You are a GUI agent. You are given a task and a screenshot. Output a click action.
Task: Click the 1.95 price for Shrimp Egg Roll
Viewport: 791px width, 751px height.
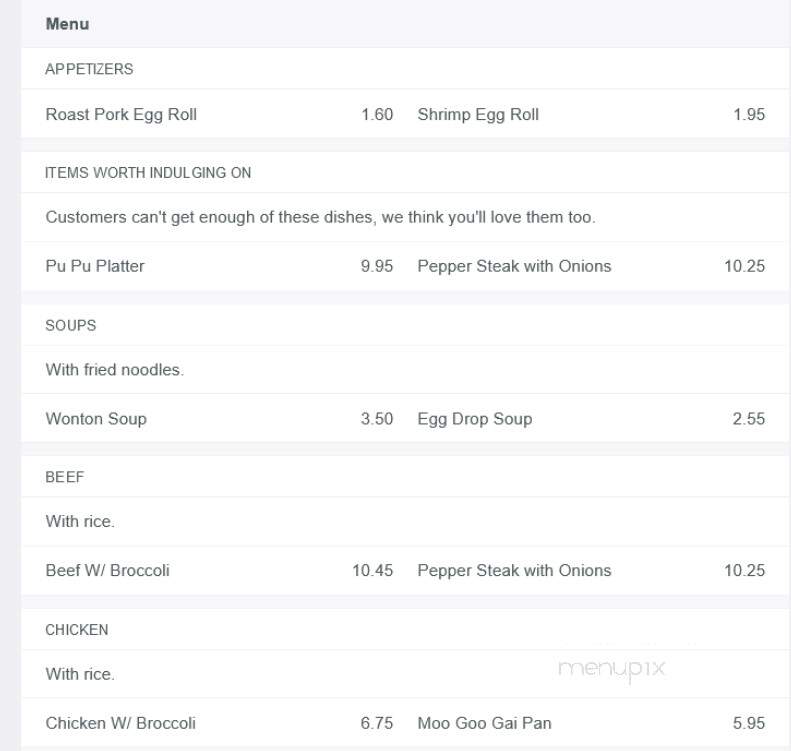(x=749, y=114)
